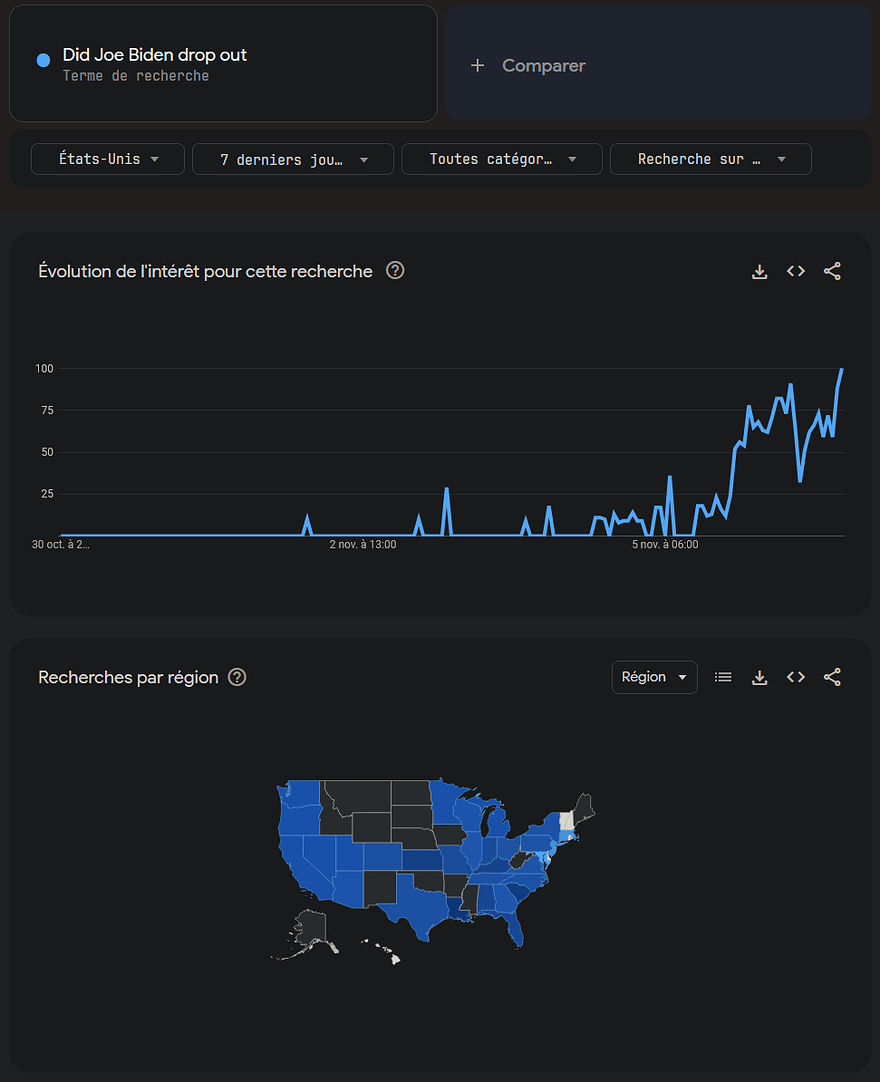This screenshot has height=1082, width=880.
Task: Share the interest over time chart
Action: point(832,271)
